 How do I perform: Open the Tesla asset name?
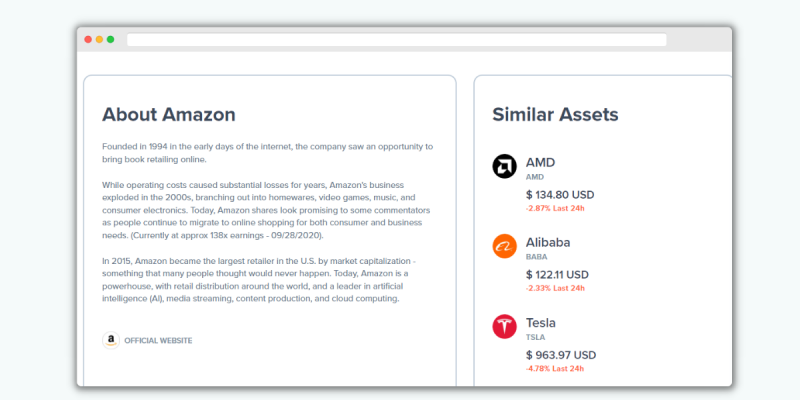click(541, 322)
